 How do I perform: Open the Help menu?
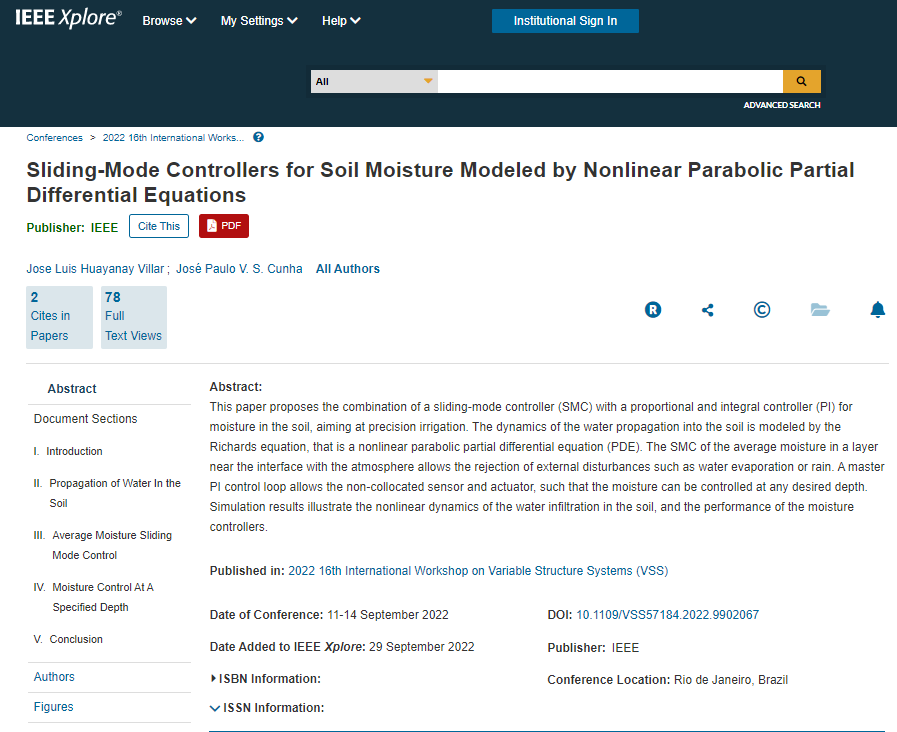(x=341, y=21)
